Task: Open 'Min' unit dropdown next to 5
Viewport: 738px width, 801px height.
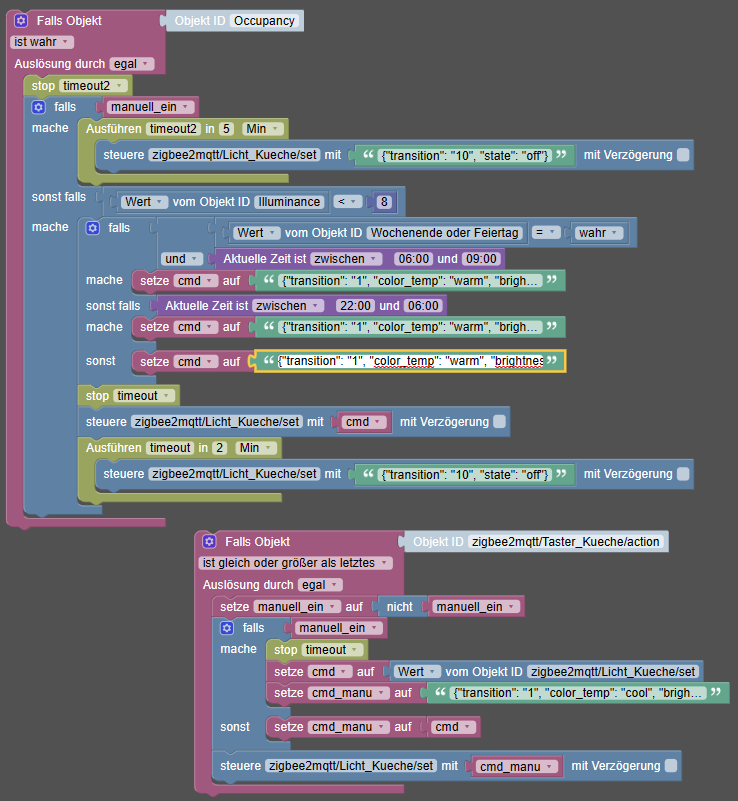Action: click(263, 129)
